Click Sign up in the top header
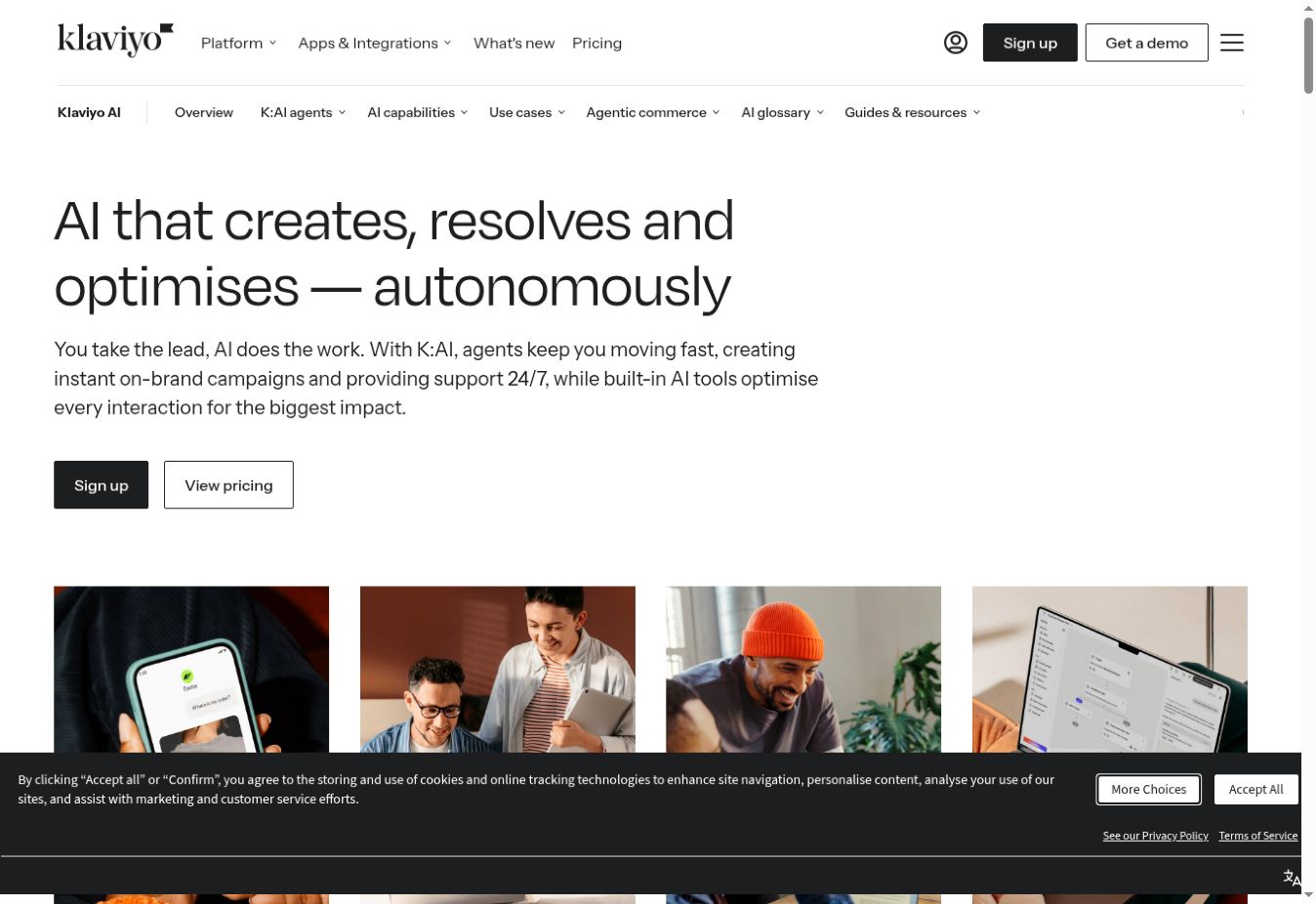The height and width of the screenshot is (904, 1316). point(1030,43)
